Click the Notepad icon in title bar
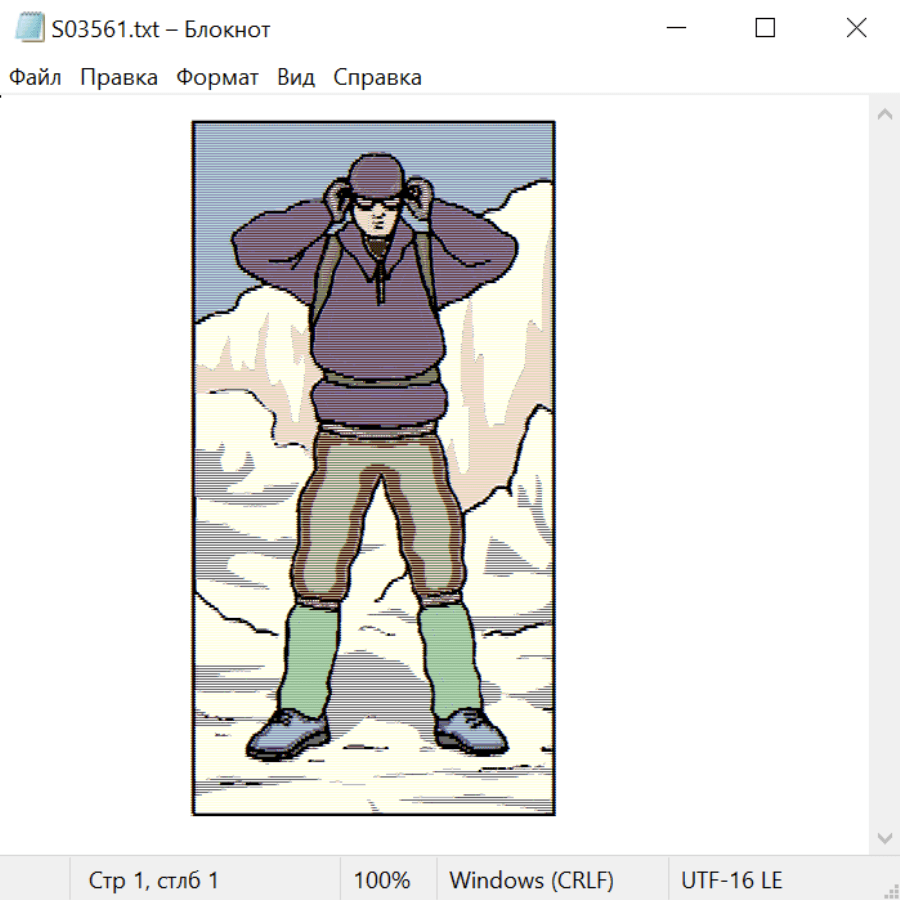900x900 pixels. point(28,28)
